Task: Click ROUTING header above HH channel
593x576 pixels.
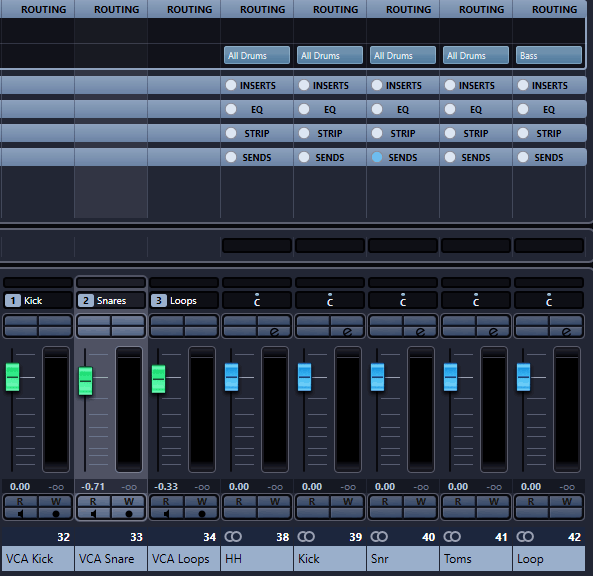Action: click(x=262, y=9)
